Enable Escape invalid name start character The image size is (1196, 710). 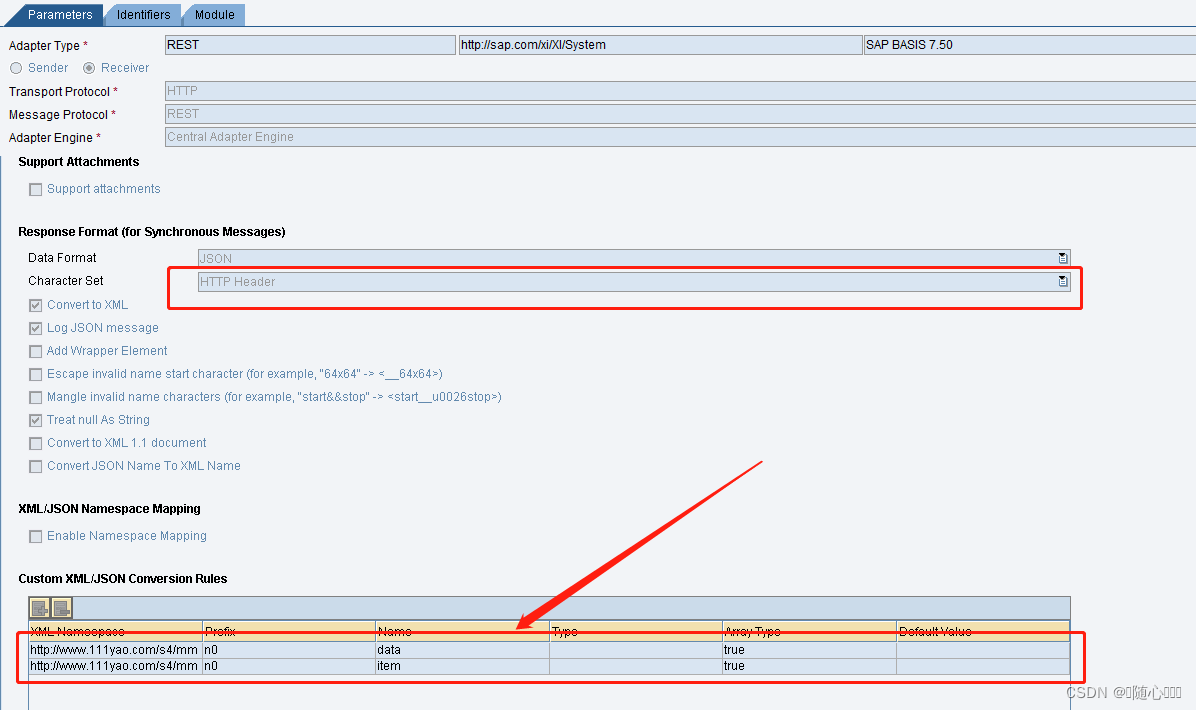click(x=35, y=374)
